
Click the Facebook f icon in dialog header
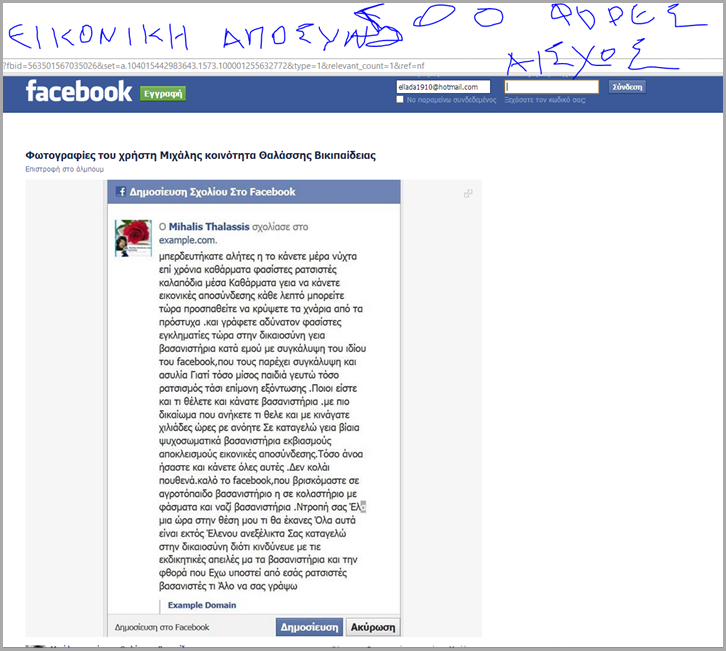pyautogui.click(x=121, y=192)
